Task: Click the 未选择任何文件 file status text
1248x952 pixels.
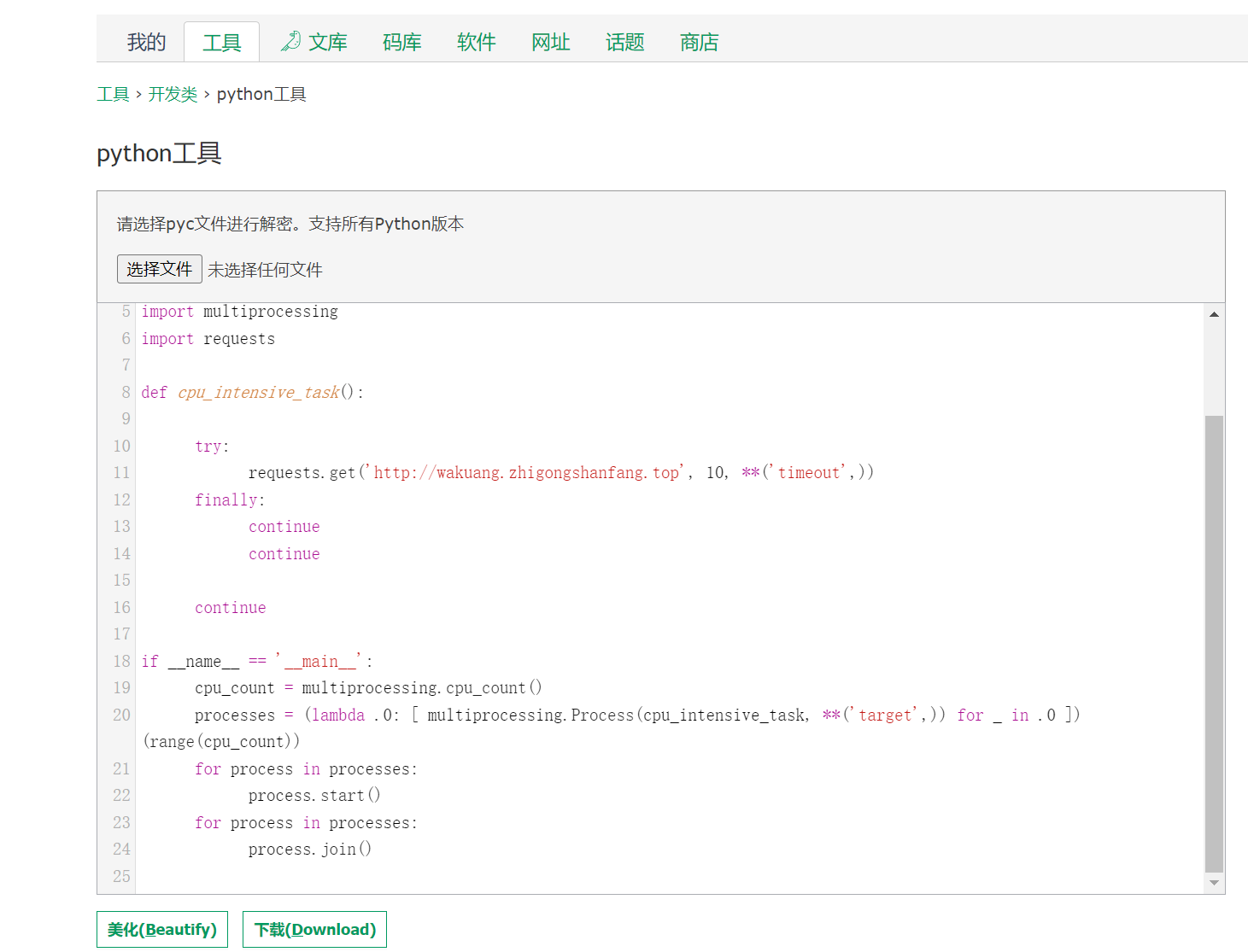Action: [x=265, y=270]
